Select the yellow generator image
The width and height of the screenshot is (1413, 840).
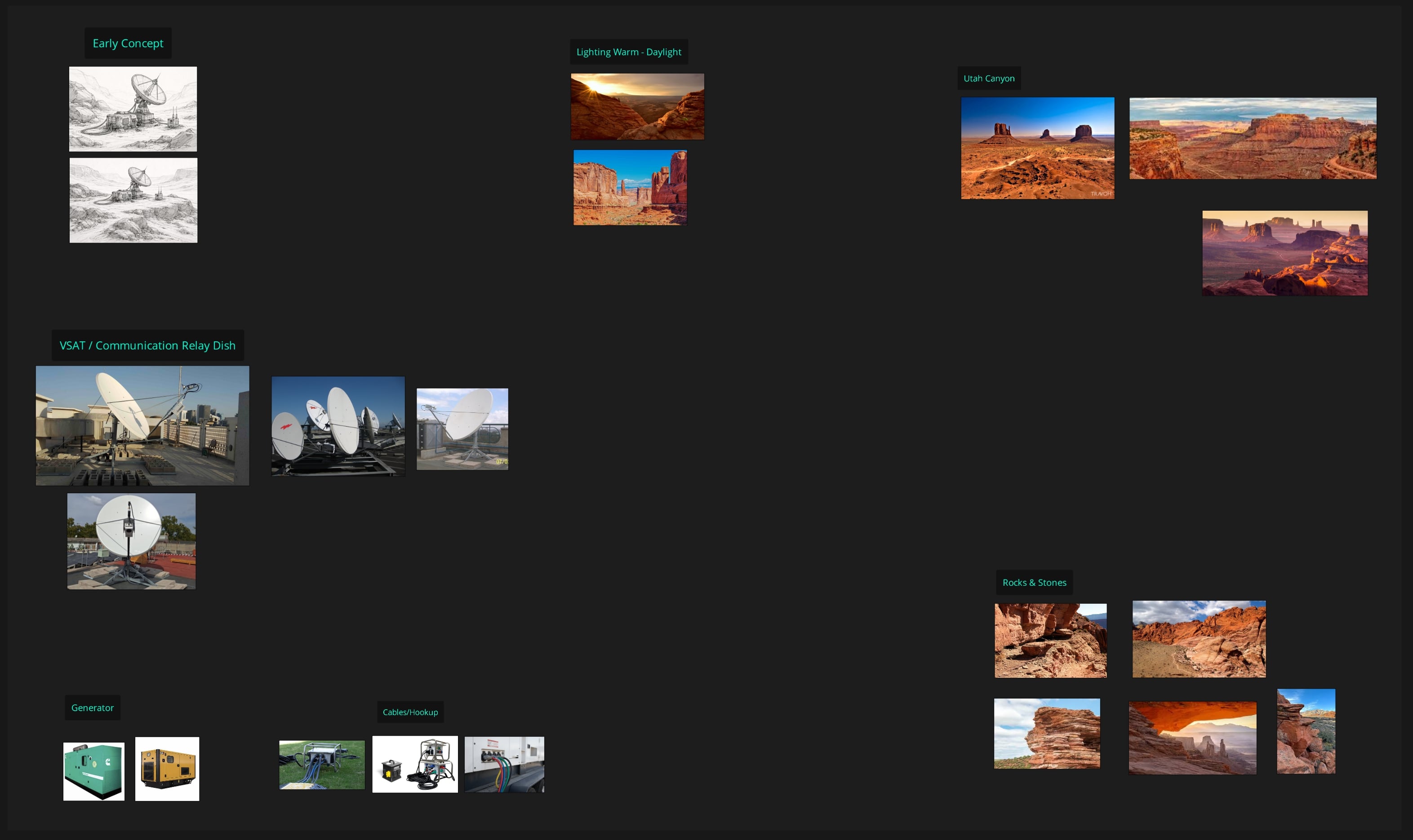[167, 769]
